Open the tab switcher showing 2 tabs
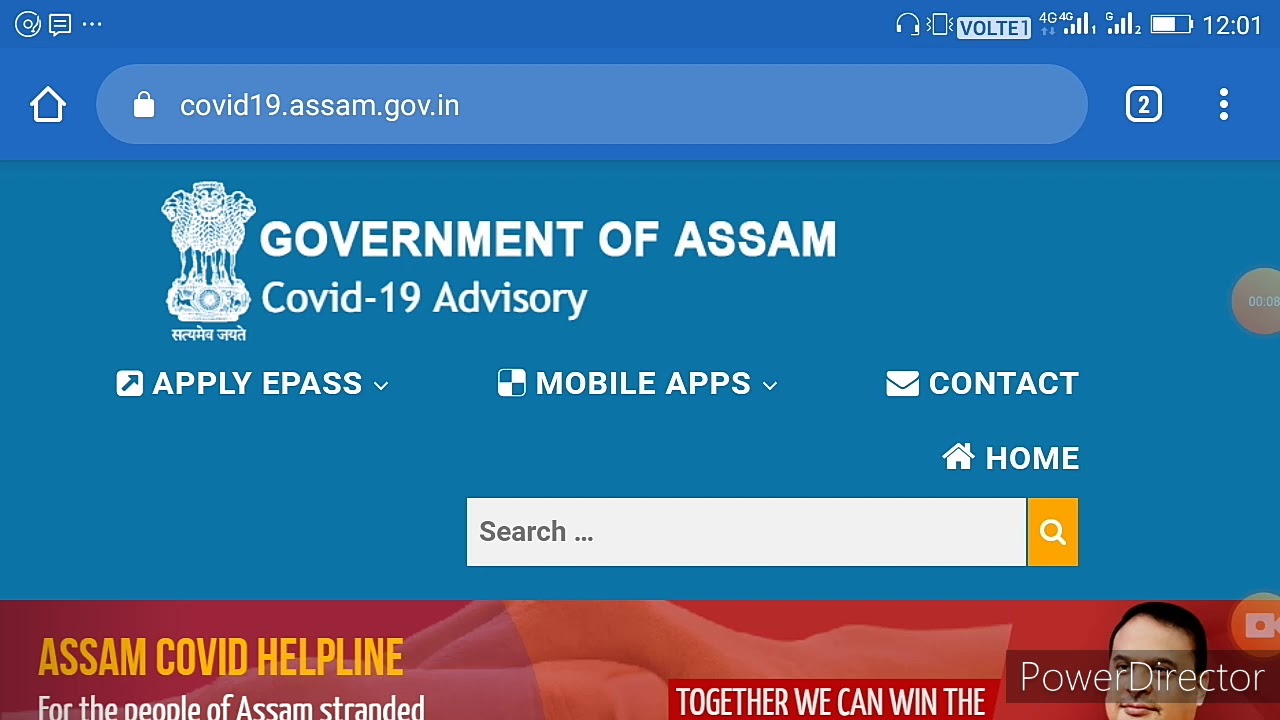 tap(1144, 105)
